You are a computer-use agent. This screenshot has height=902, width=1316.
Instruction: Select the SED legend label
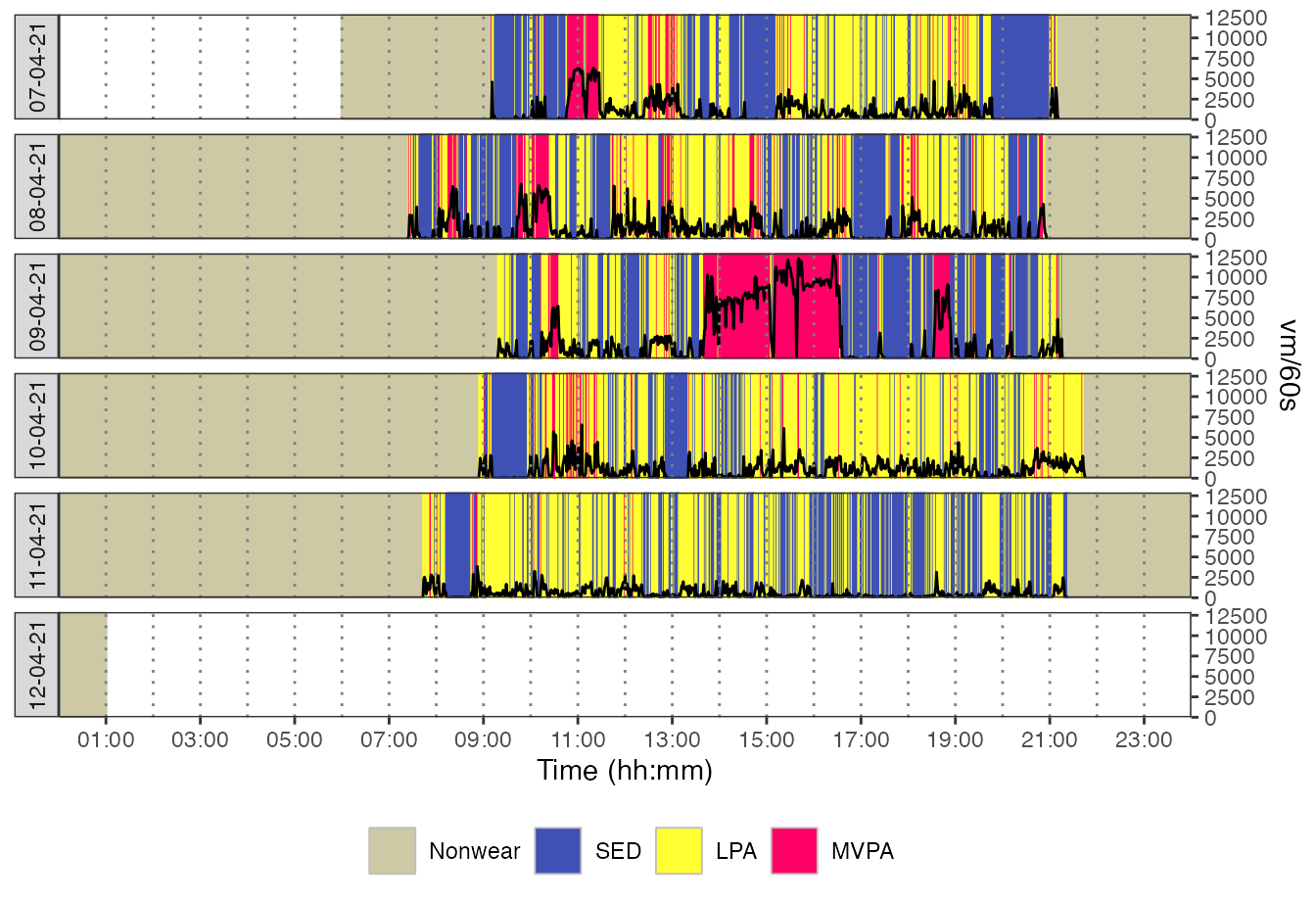point(618,851)
